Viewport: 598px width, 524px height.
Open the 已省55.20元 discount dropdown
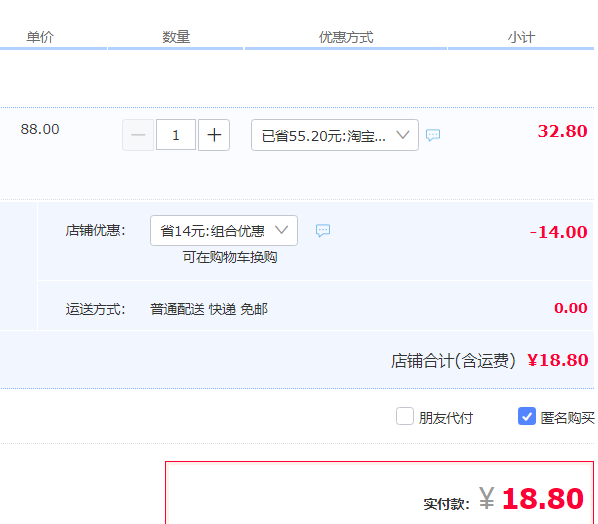coord(335,135)
